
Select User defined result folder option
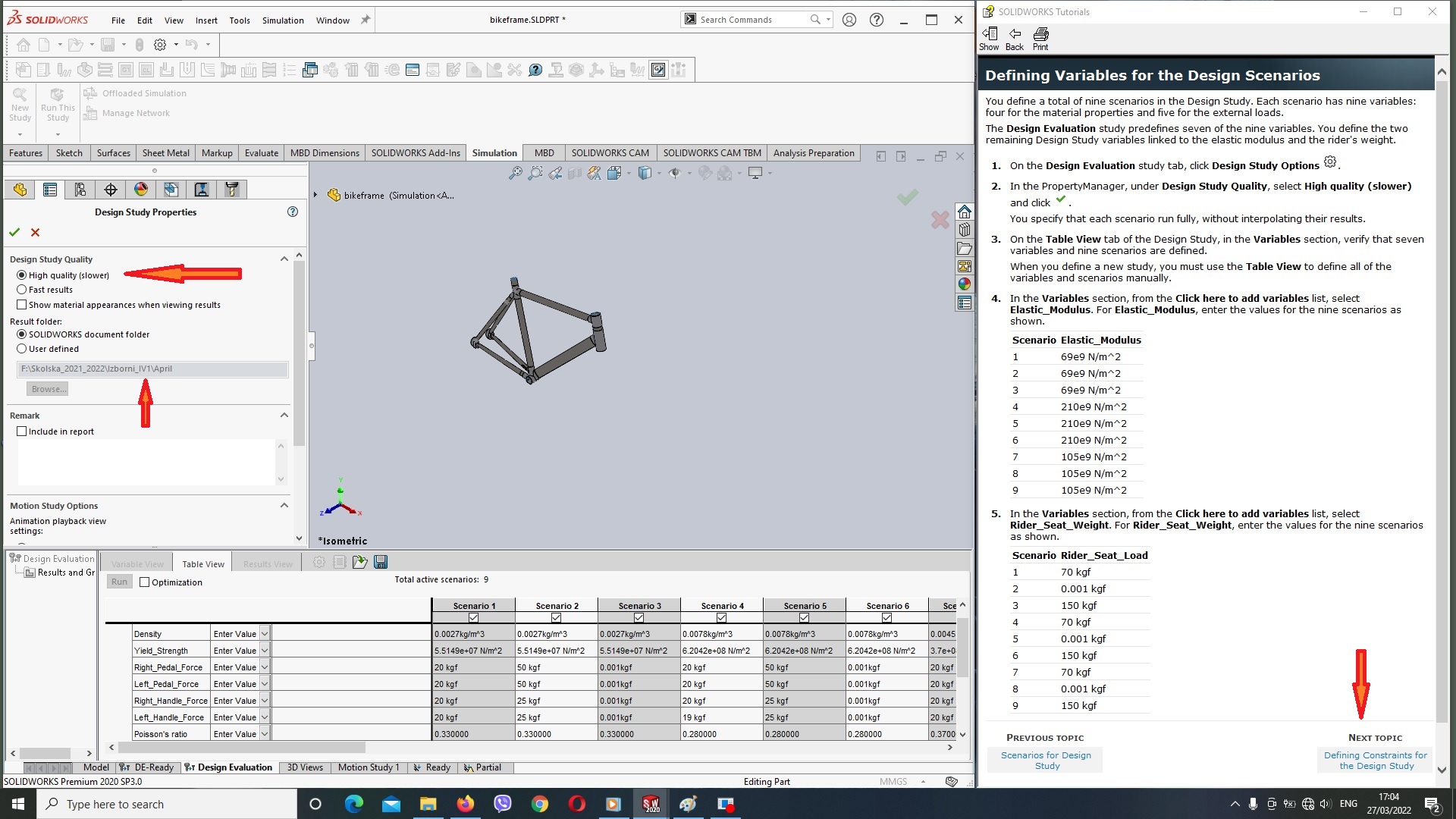pos(21,349)
